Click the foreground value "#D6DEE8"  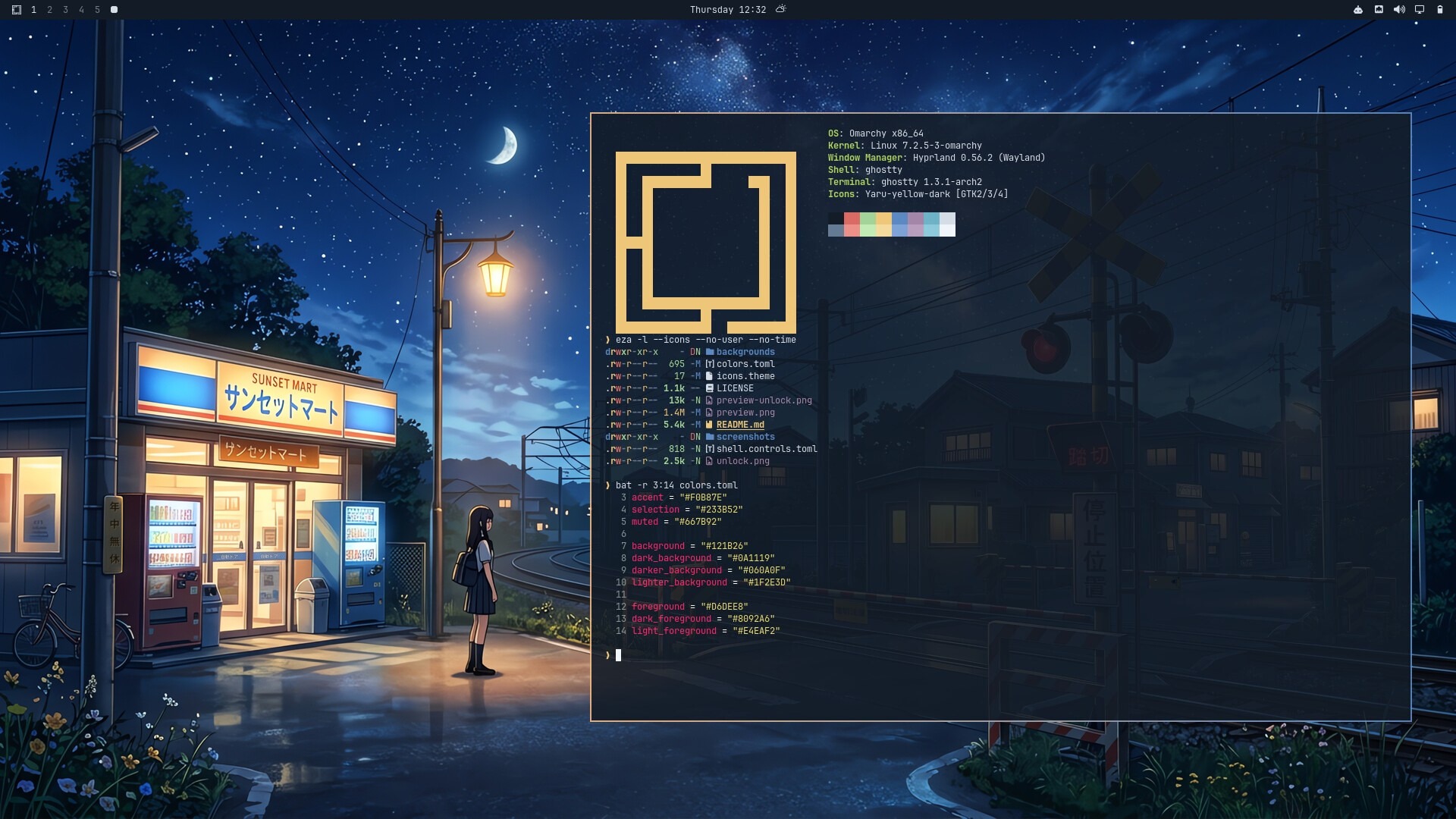pyautogui.click(x=724, y=607)
